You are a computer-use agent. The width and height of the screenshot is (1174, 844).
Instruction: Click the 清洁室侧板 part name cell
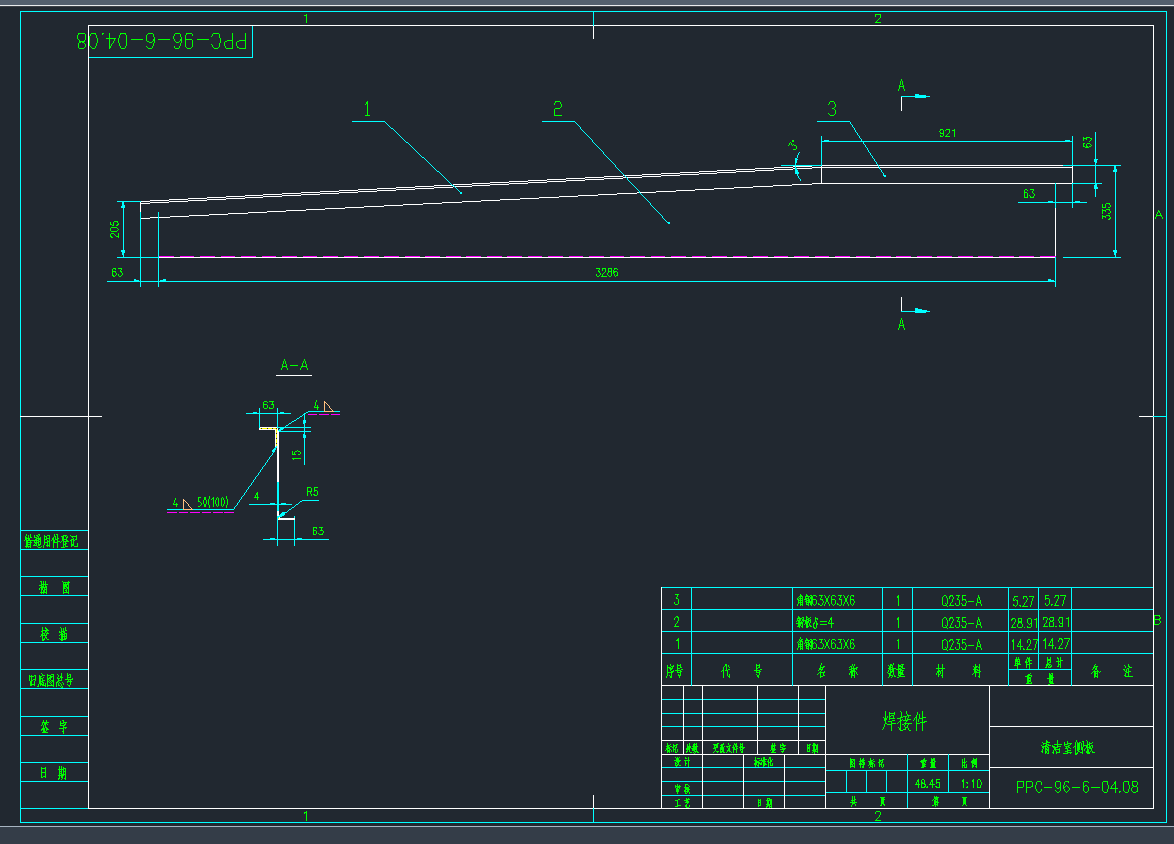1074,747
